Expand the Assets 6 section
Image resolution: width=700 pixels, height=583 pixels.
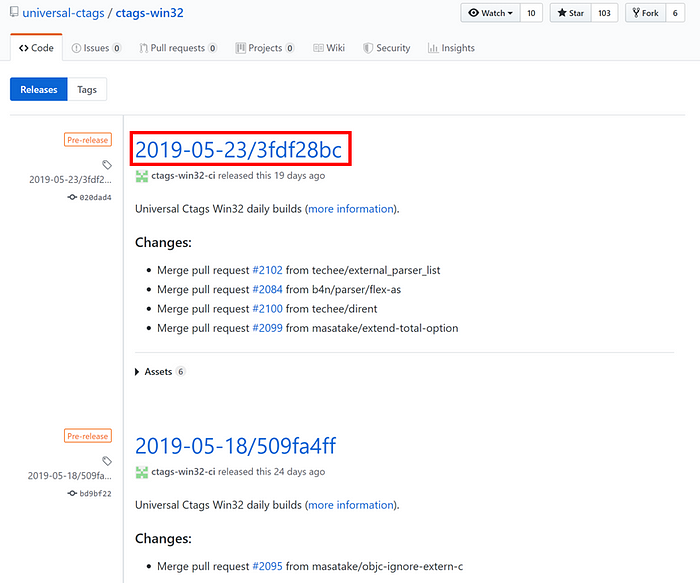point(159,371)
